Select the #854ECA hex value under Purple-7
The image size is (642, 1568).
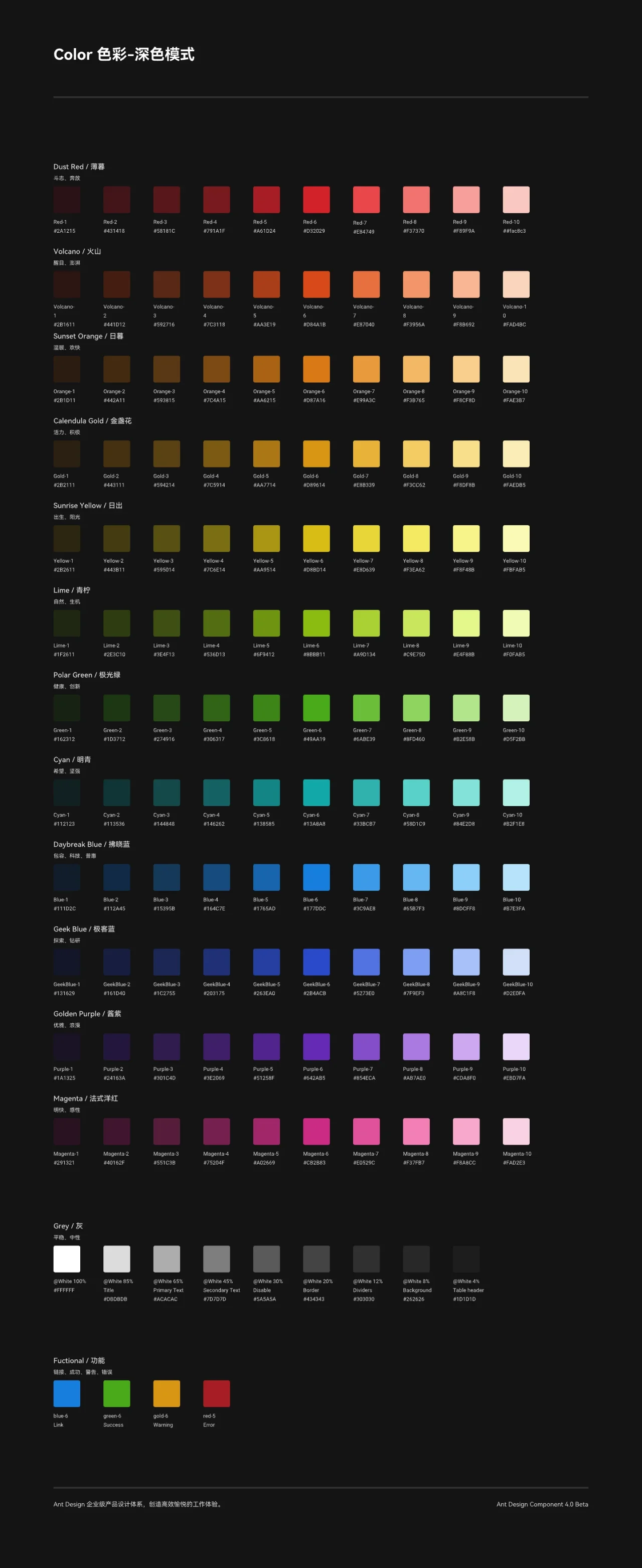pos(365,1077)
